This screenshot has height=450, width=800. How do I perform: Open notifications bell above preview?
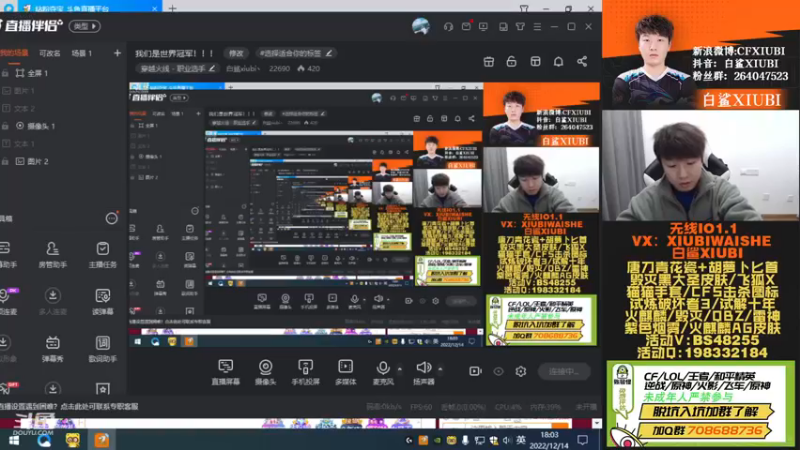pyautogui.click(x=559, y=61)
